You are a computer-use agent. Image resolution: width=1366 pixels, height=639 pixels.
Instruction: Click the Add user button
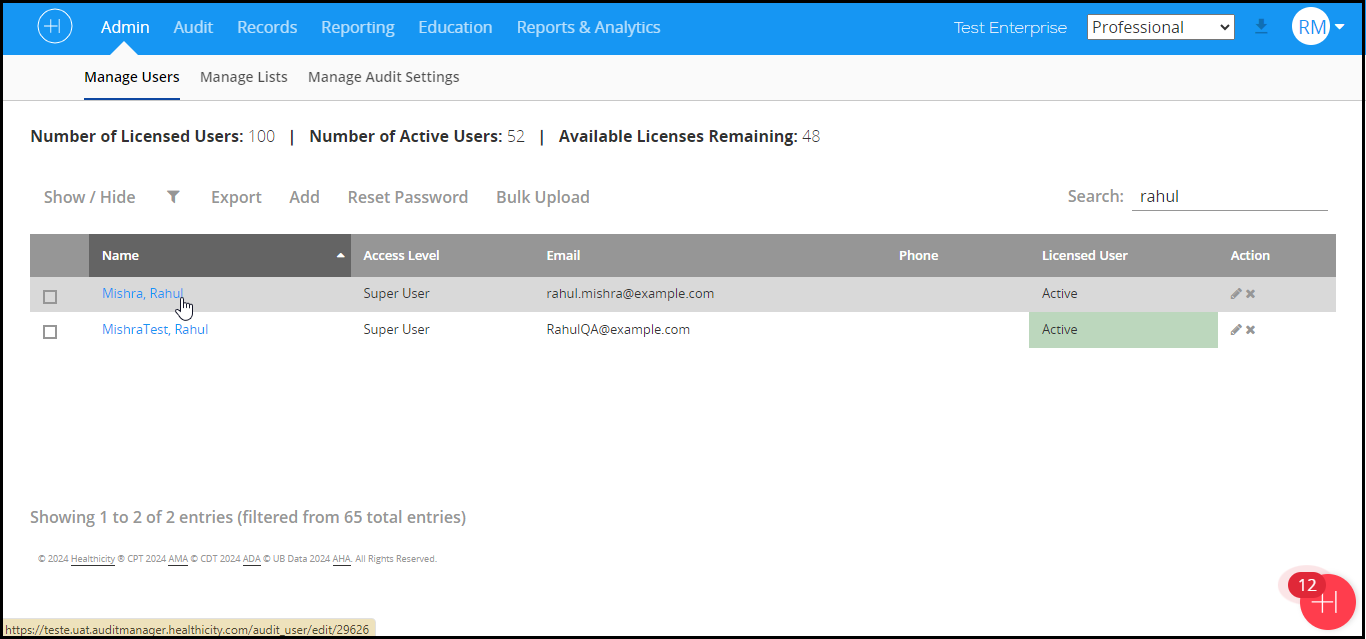(304, 197)
